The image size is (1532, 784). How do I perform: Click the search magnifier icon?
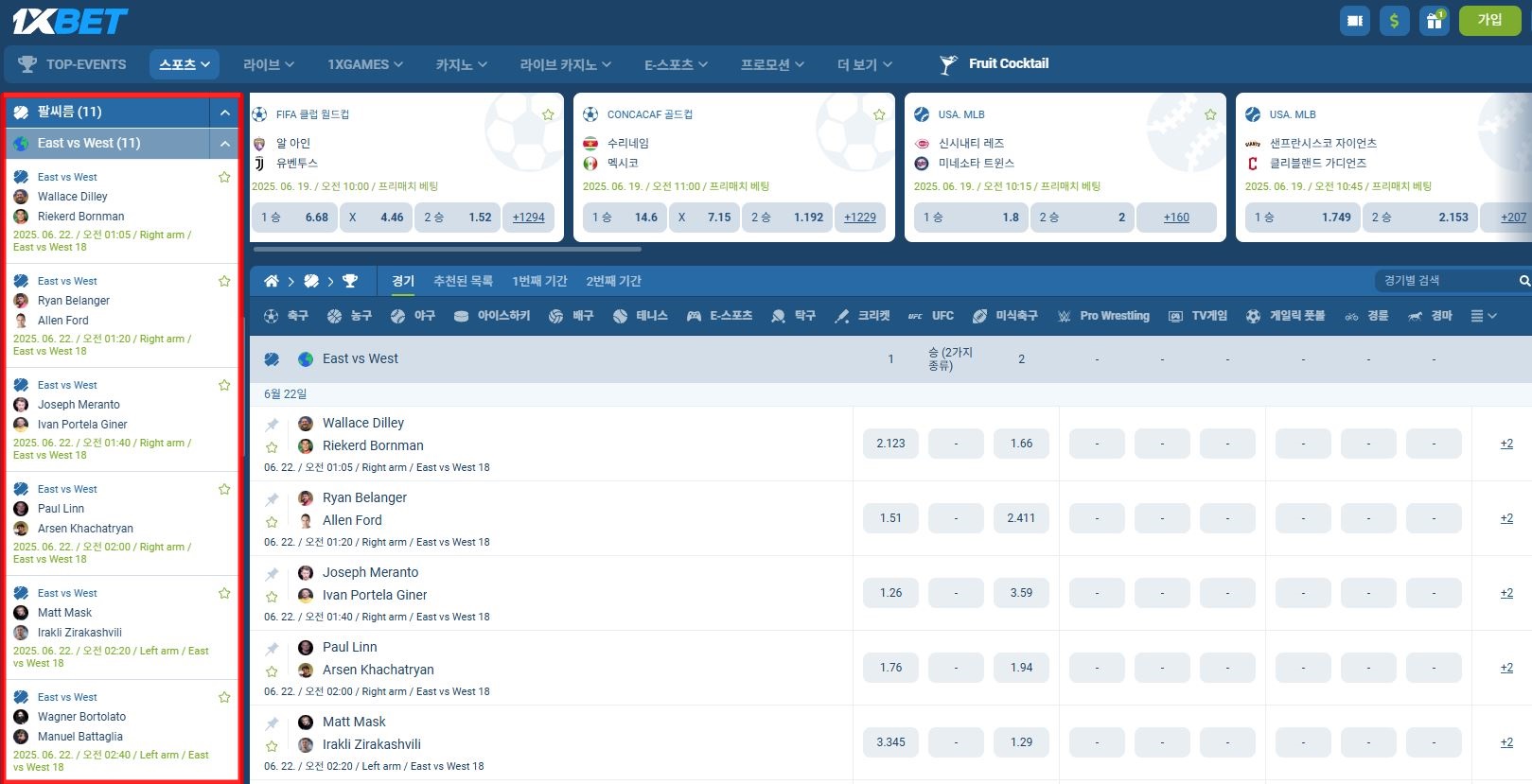1524,281
